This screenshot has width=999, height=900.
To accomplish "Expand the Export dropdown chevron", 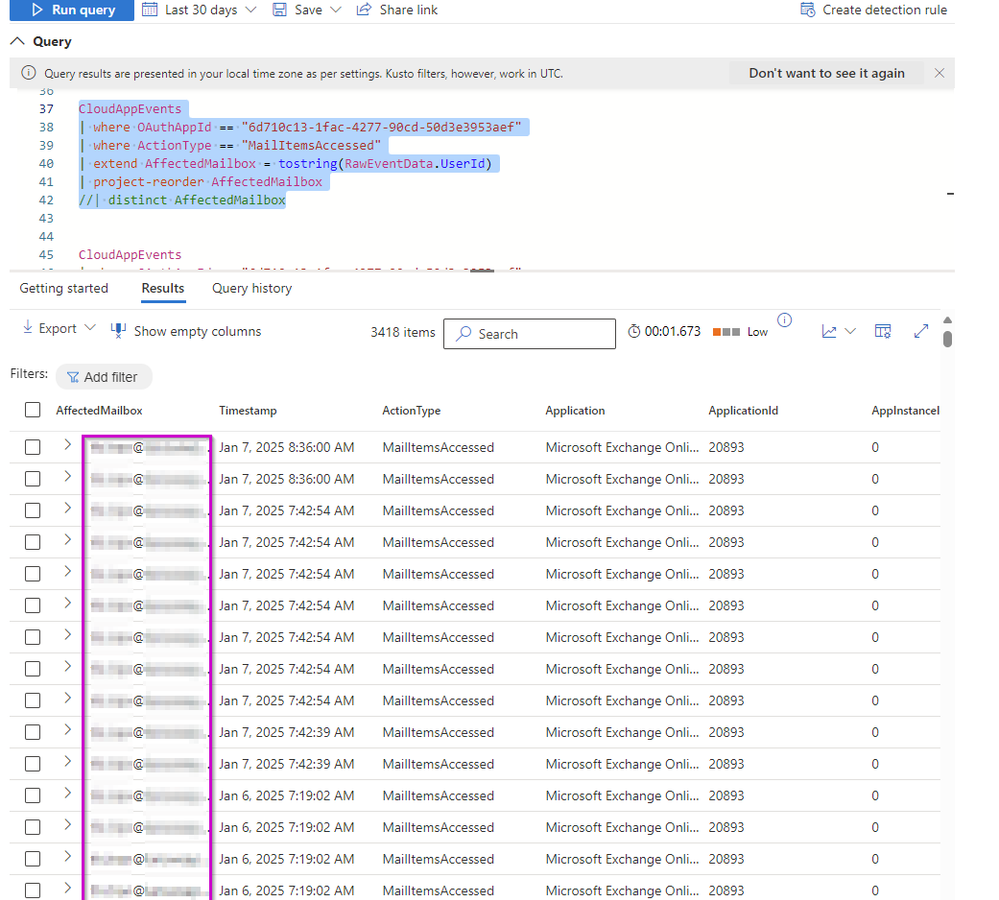I will [90, 327].
